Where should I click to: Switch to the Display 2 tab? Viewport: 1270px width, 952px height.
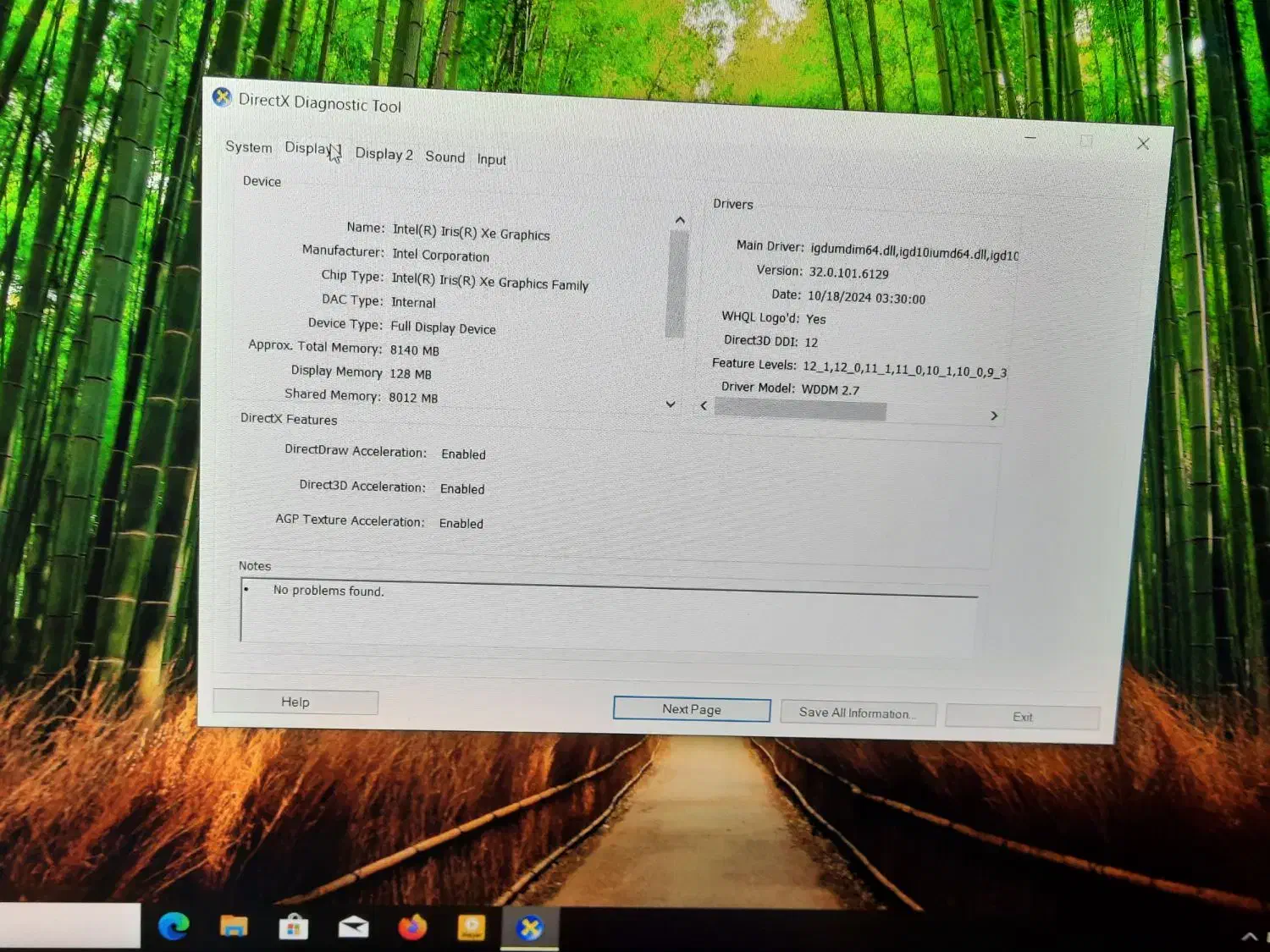pos(384,154)
